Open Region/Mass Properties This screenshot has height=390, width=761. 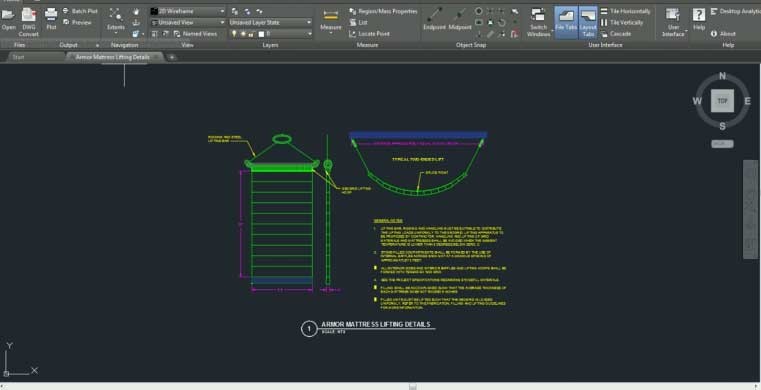tap(383, 11)
